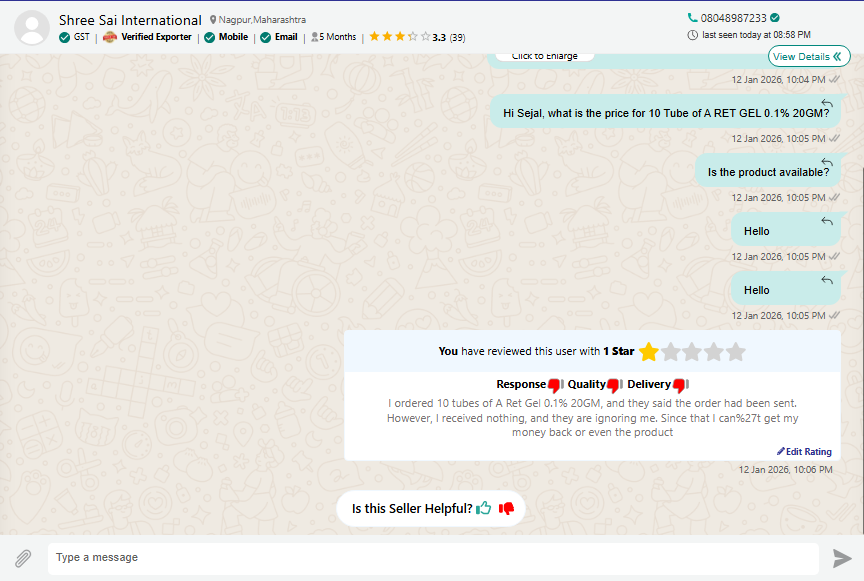Click the Quality thumbs down icon

pos(613,385)
